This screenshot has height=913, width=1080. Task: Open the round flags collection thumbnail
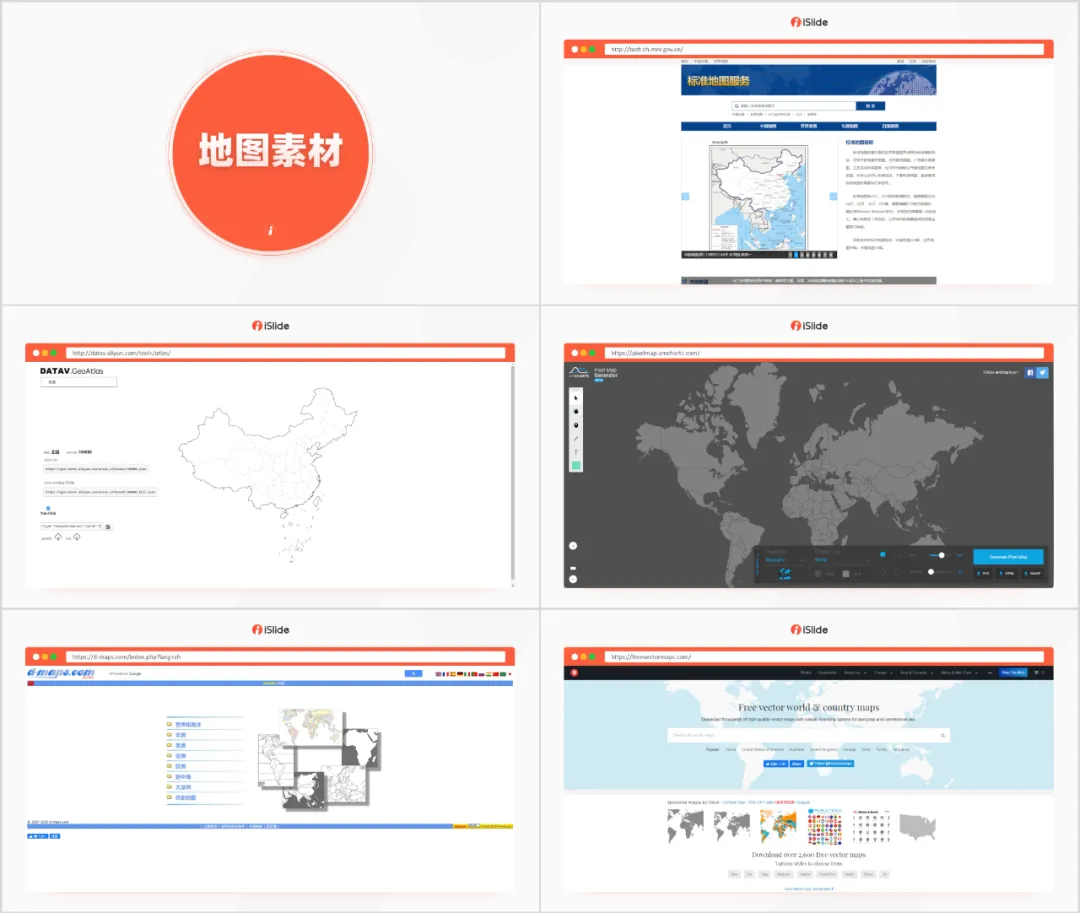tap(824, 827)
